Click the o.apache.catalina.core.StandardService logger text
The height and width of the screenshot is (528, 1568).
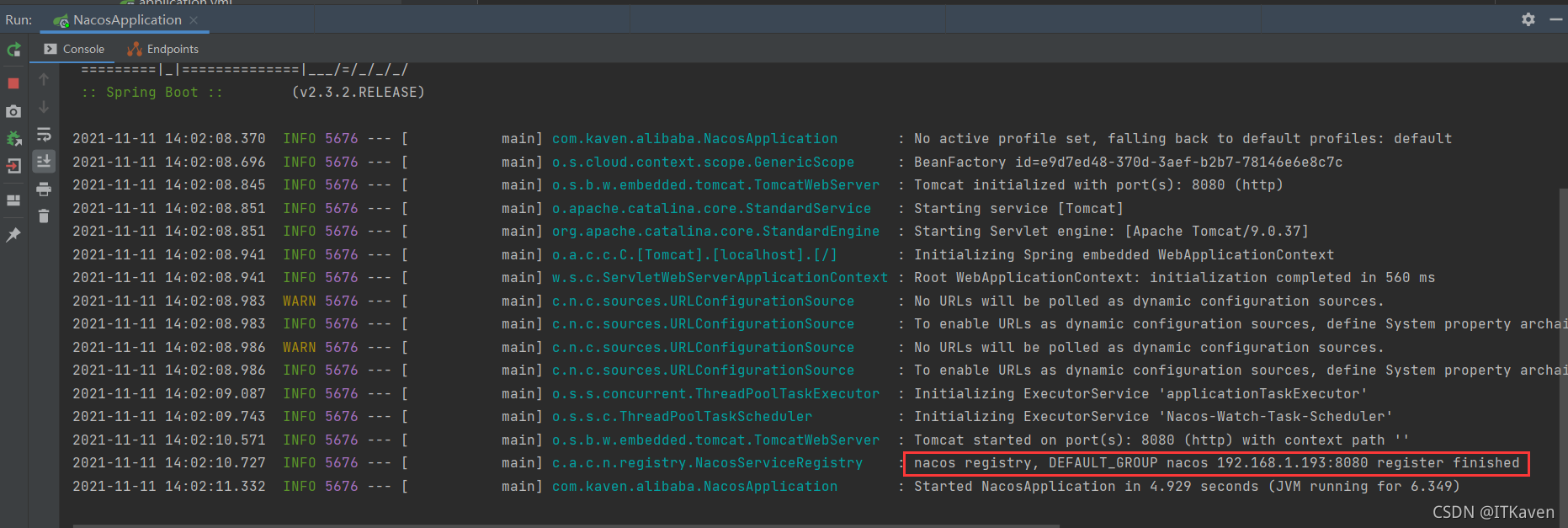711,208
